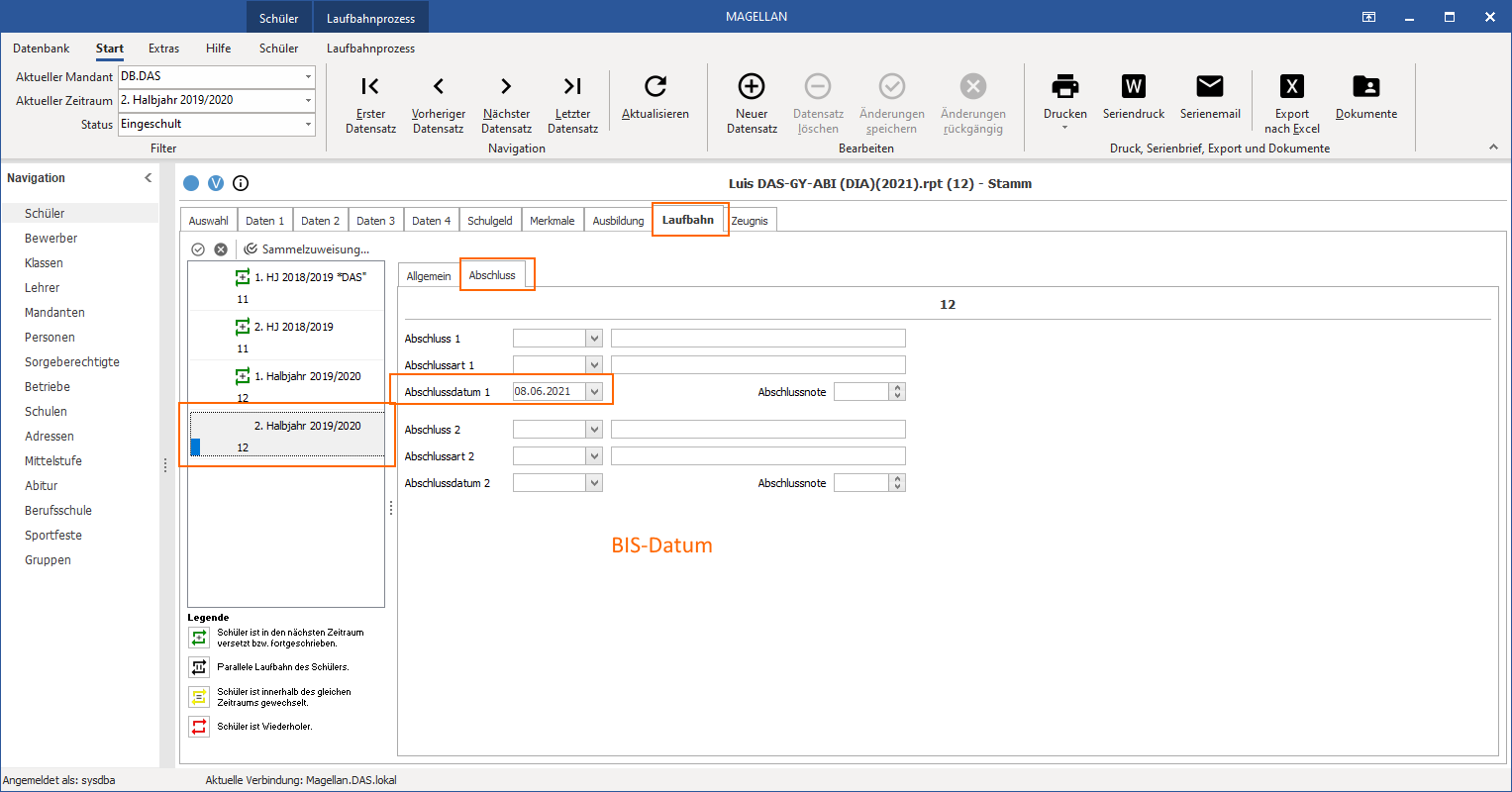Screen dimensions: 1512x792
Task: Open Lehrer in the navigation
Action: click(43, 288)
